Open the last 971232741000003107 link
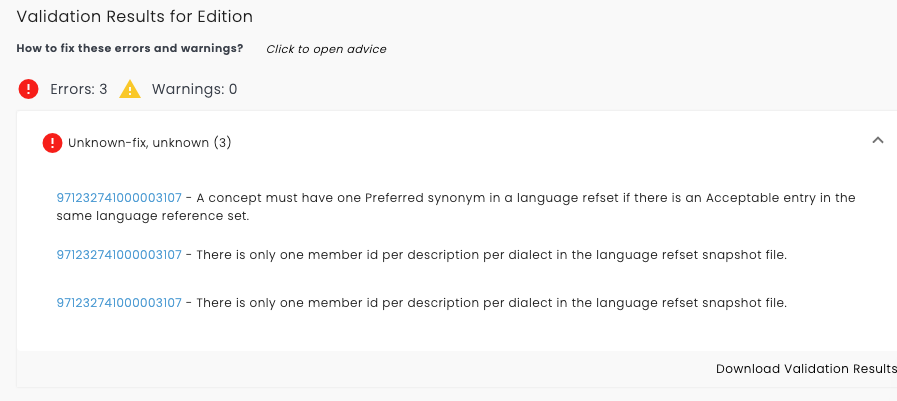The height and width of the screenshot is (401, 897). [119, 303]
